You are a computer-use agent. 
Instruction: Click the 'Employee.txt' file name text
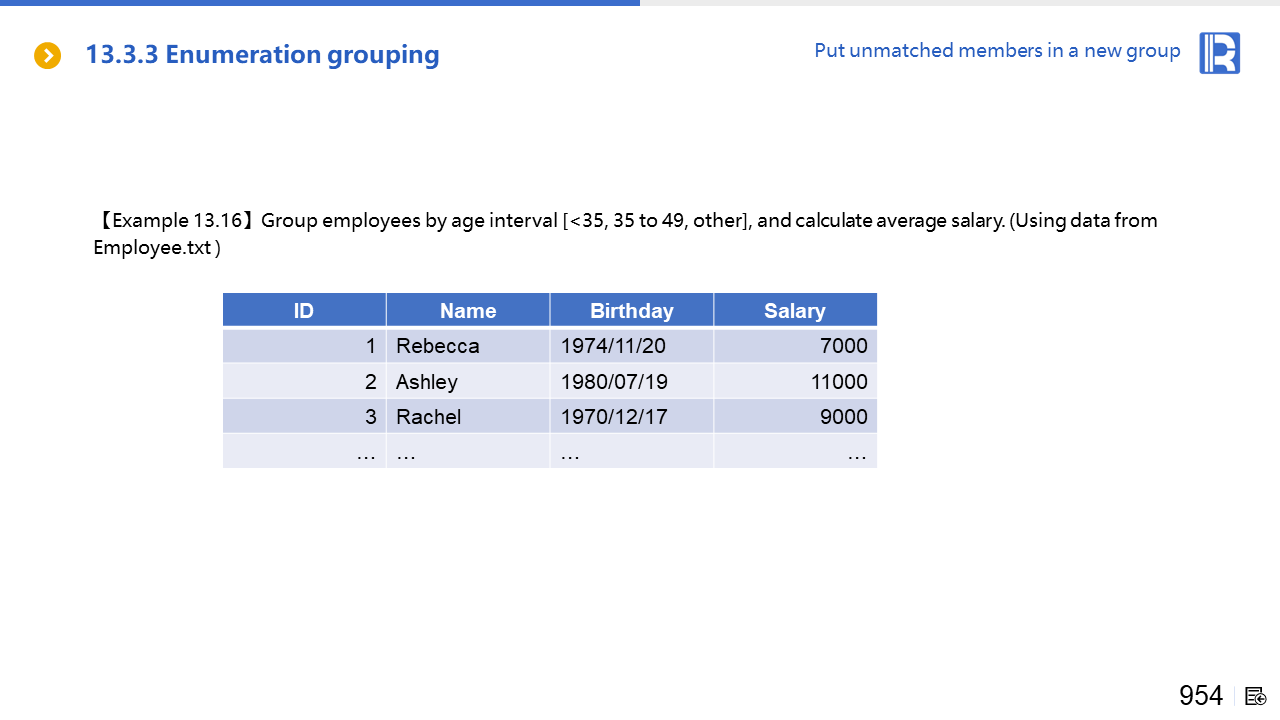click(x=152, y=248)
